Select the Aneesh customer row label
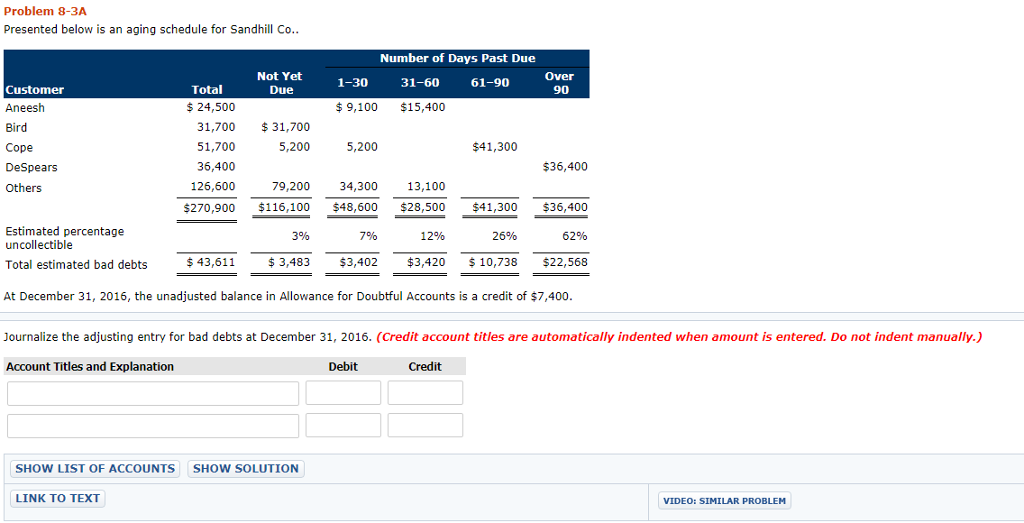The image size is (1024, 523). pos(25,108)
